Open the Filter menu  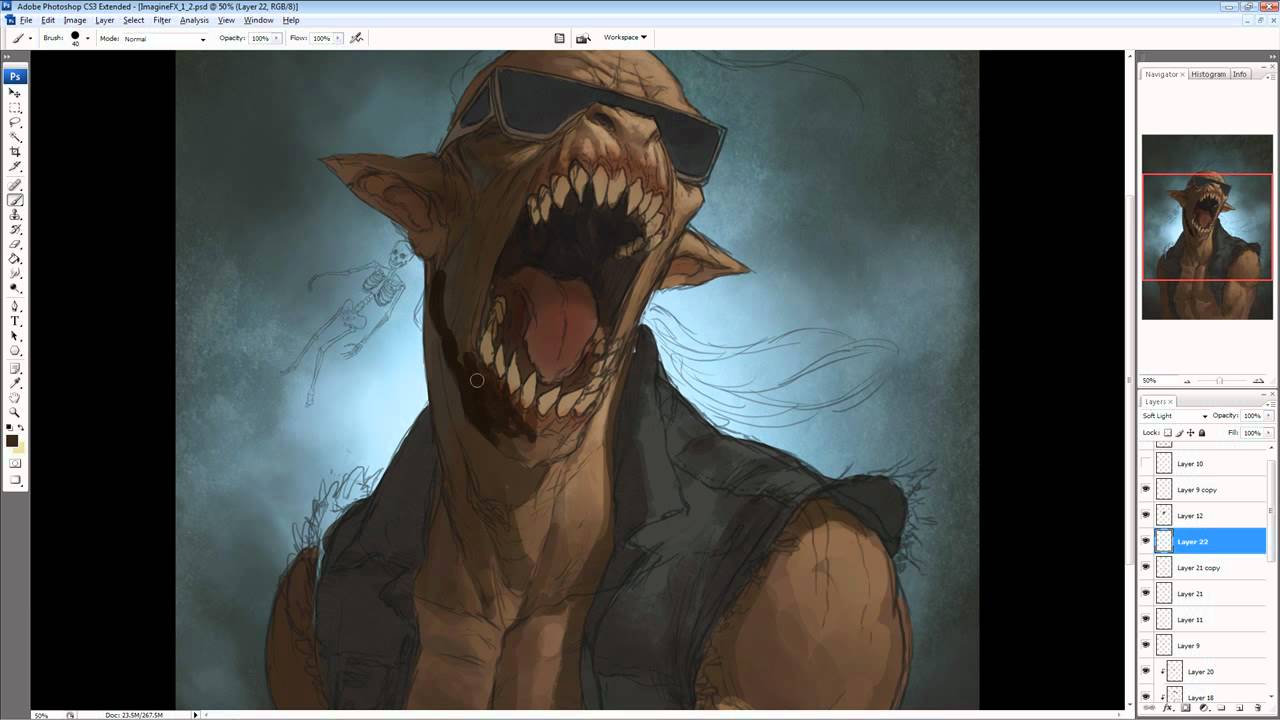[x=162, y=20]
